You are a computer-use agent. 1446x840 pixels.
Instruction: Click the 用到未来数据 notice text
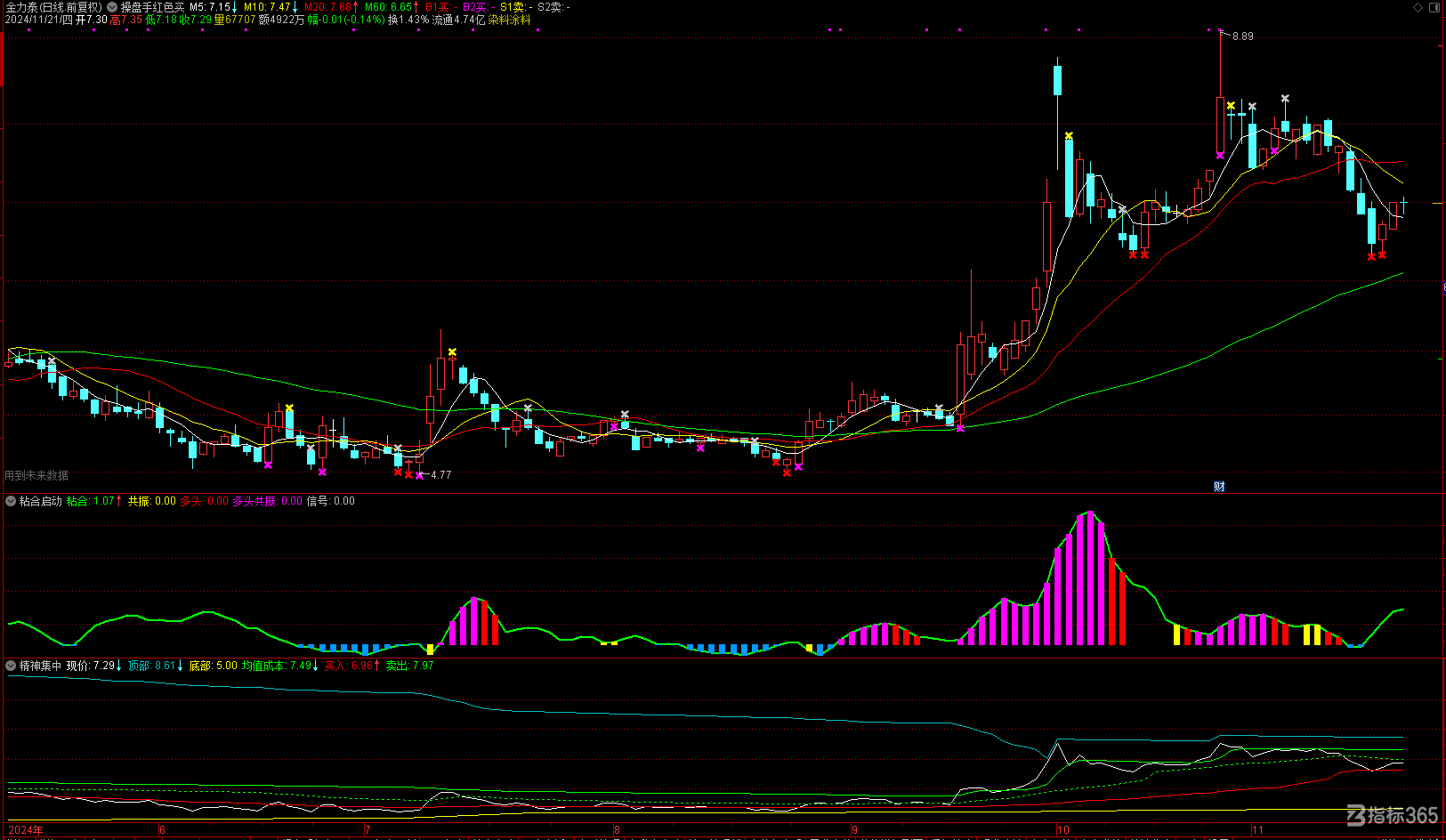click(x=36, y=475)
